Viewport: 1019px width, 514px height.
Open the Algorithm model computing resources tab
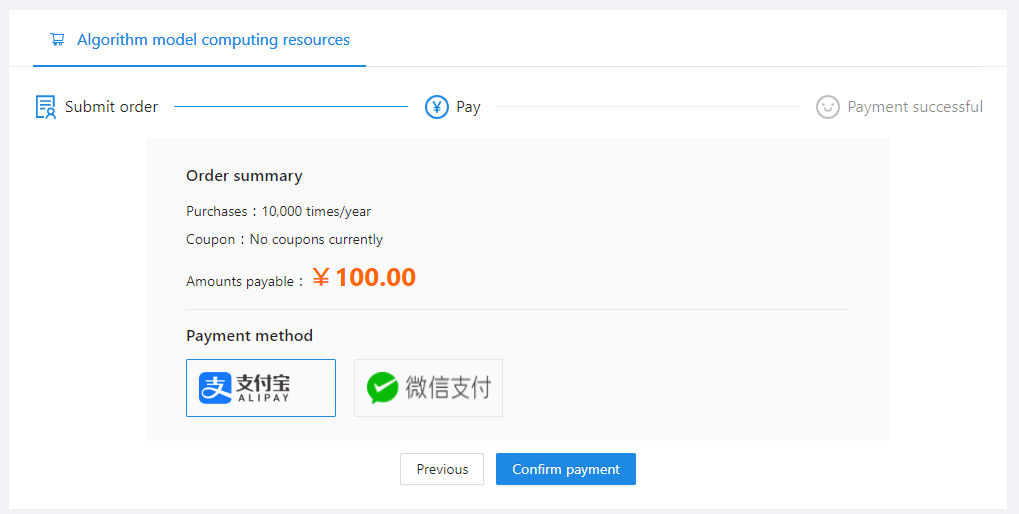pyautogui.click(x=212, y=40)
